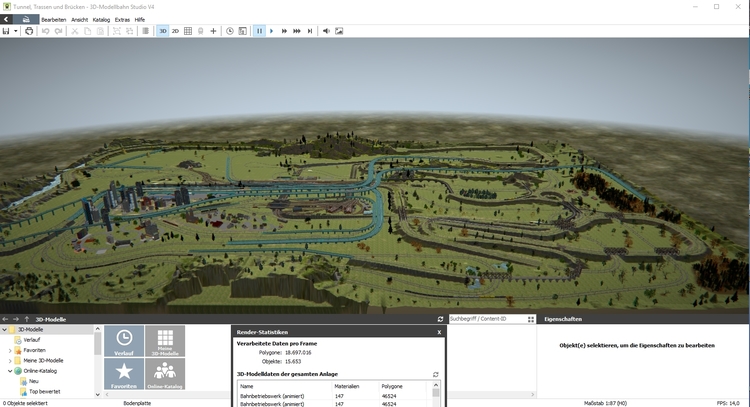Click the plus crosshair icon
This screenshot has width=750, height=407.
click(213, 31)
